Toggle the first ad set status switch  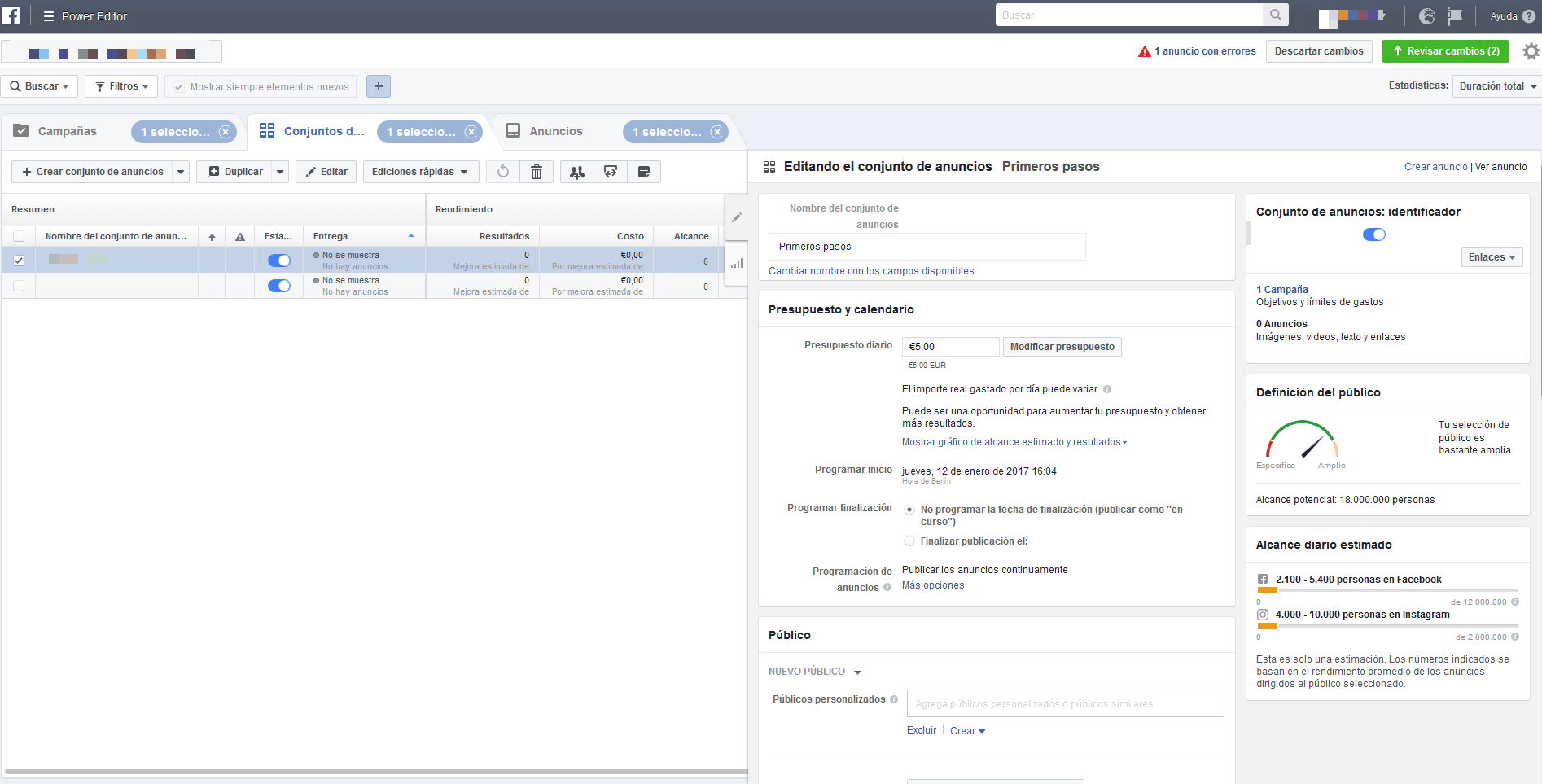click(x=279, y=261)
